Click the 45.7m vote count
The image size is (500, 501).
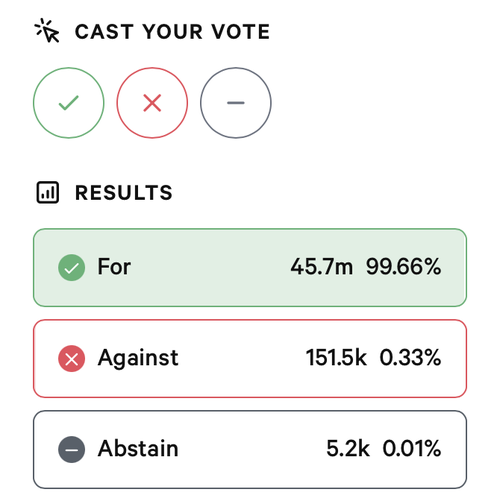coord(322,267)
